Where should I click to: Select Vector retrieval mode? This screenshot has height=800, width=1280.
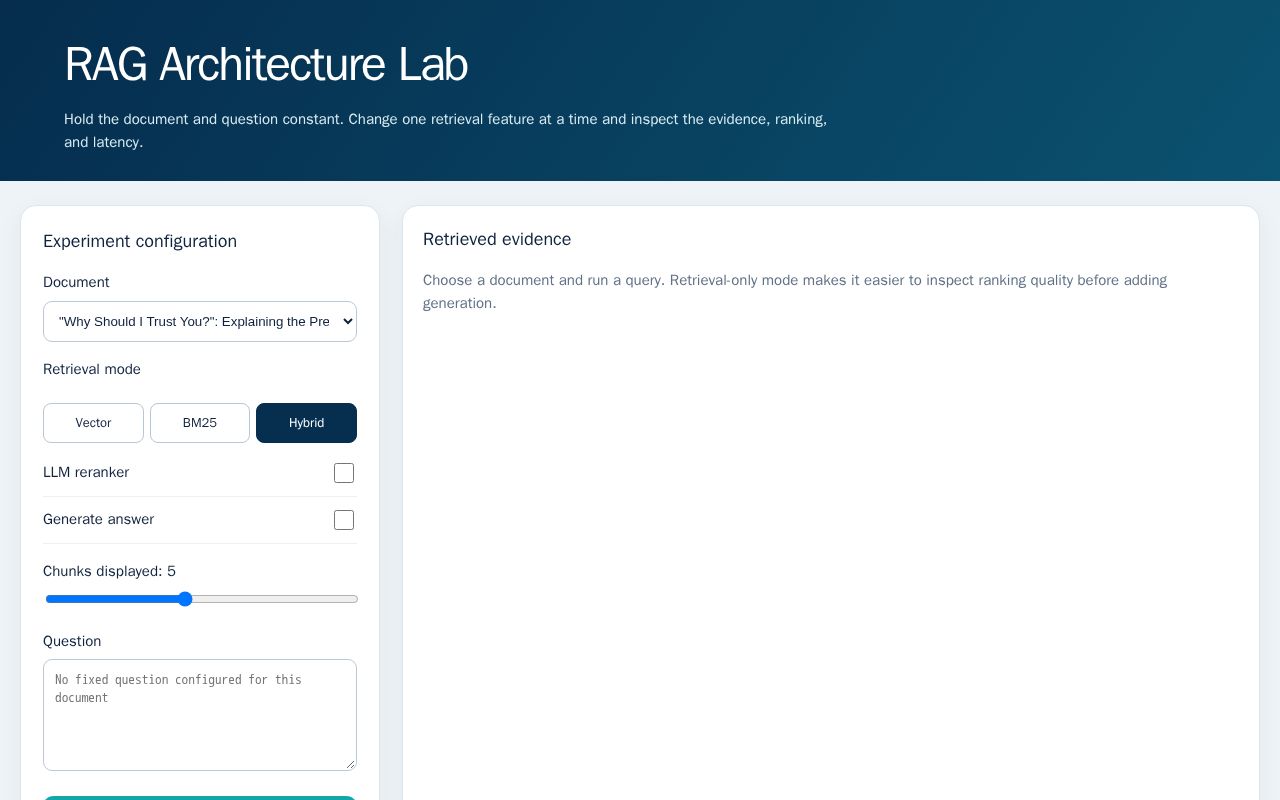93,423
